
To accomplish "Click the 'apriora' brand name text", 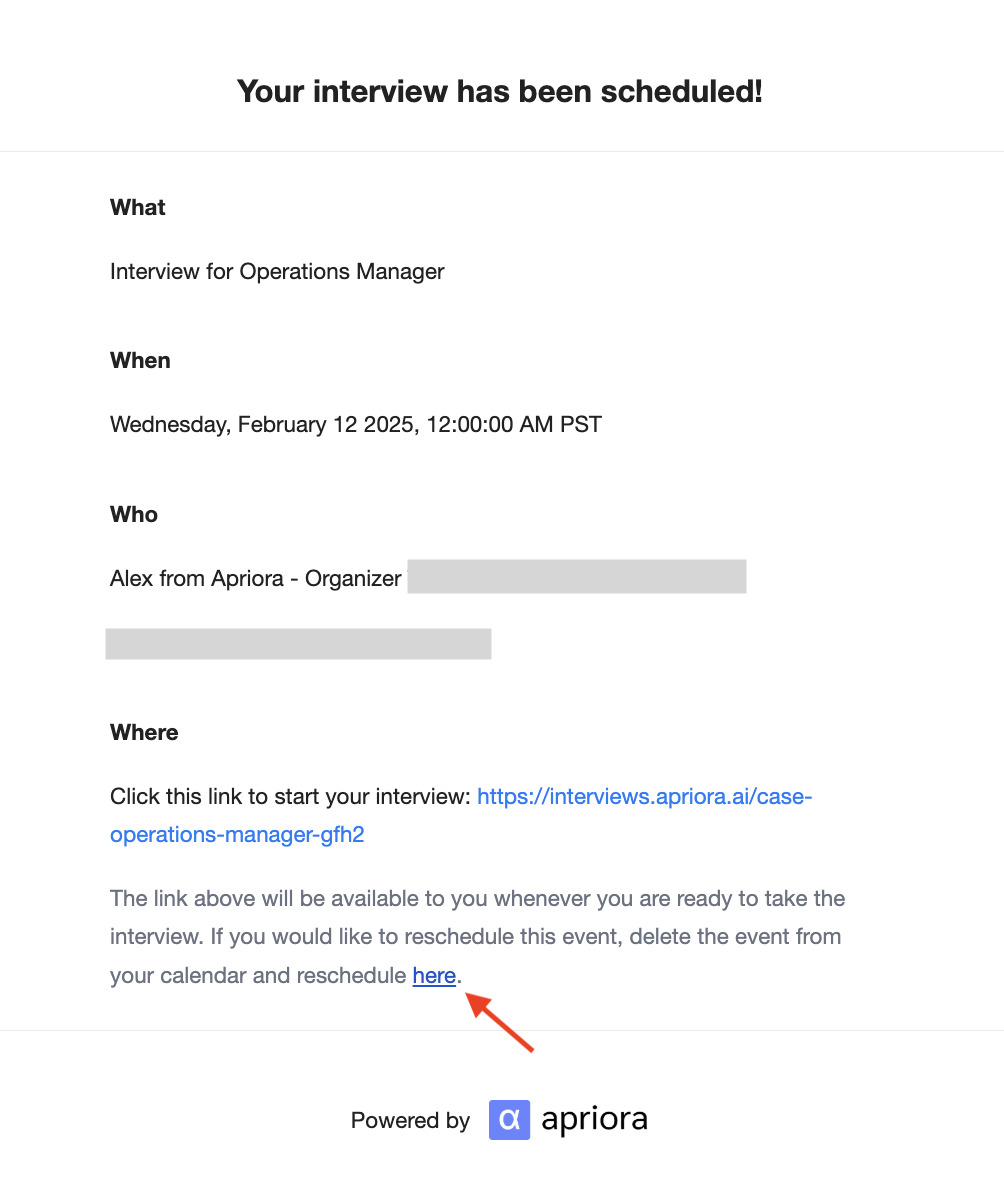I will [595, 1120].
